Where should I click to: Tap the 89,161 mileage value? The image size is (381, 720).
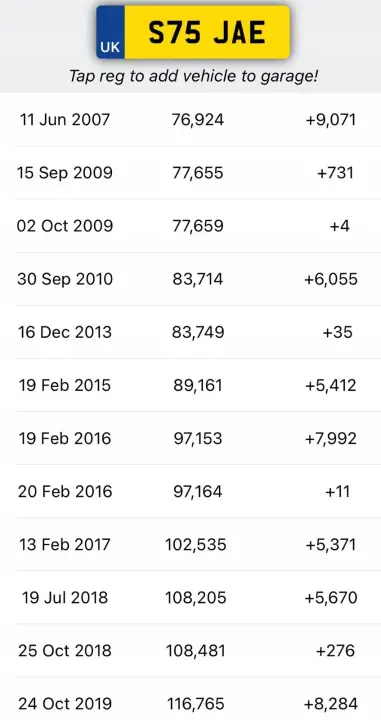(x=198, y=385)
